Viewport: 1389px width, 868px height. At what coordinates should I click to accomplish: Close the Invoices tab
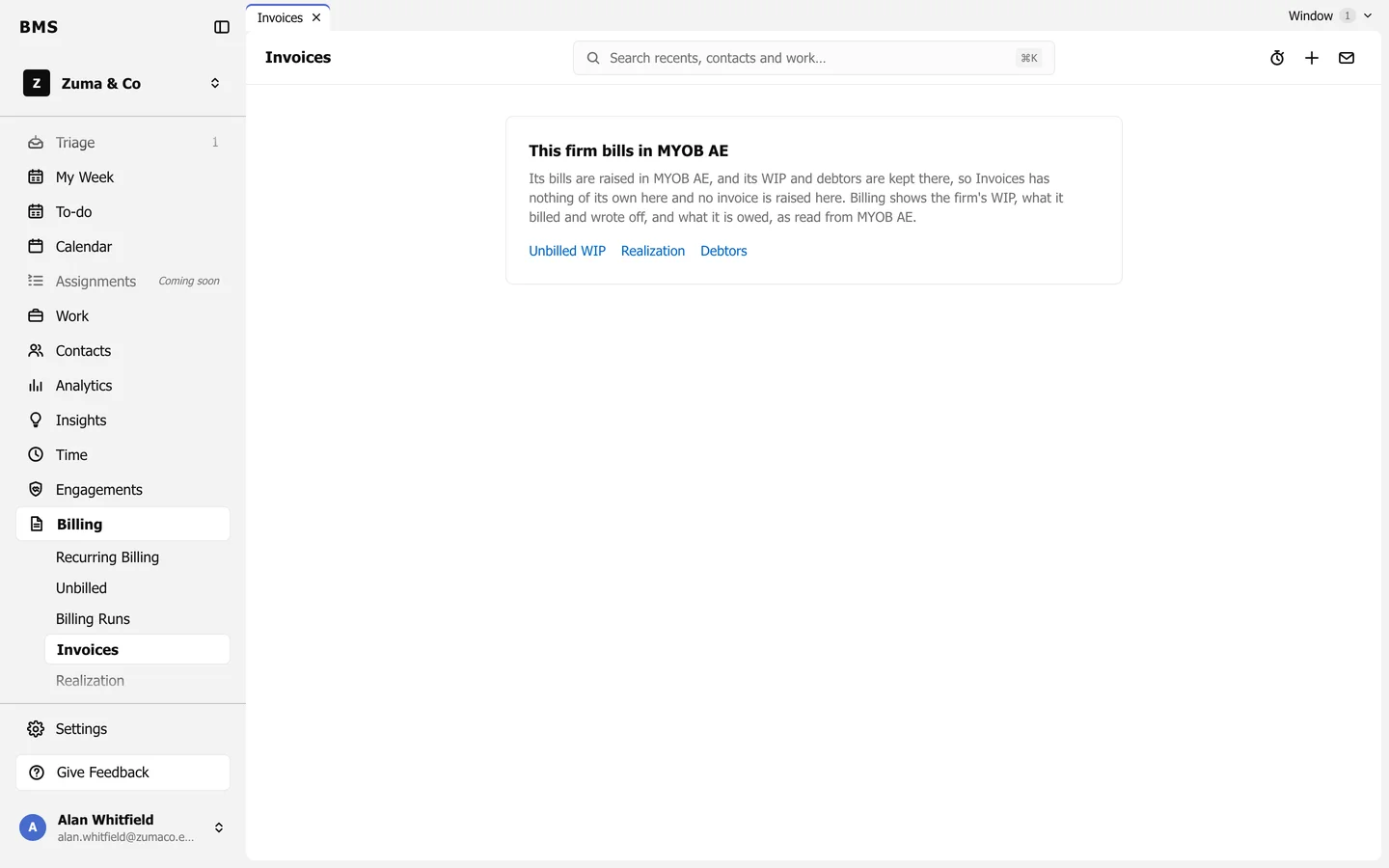pos(316,17)
